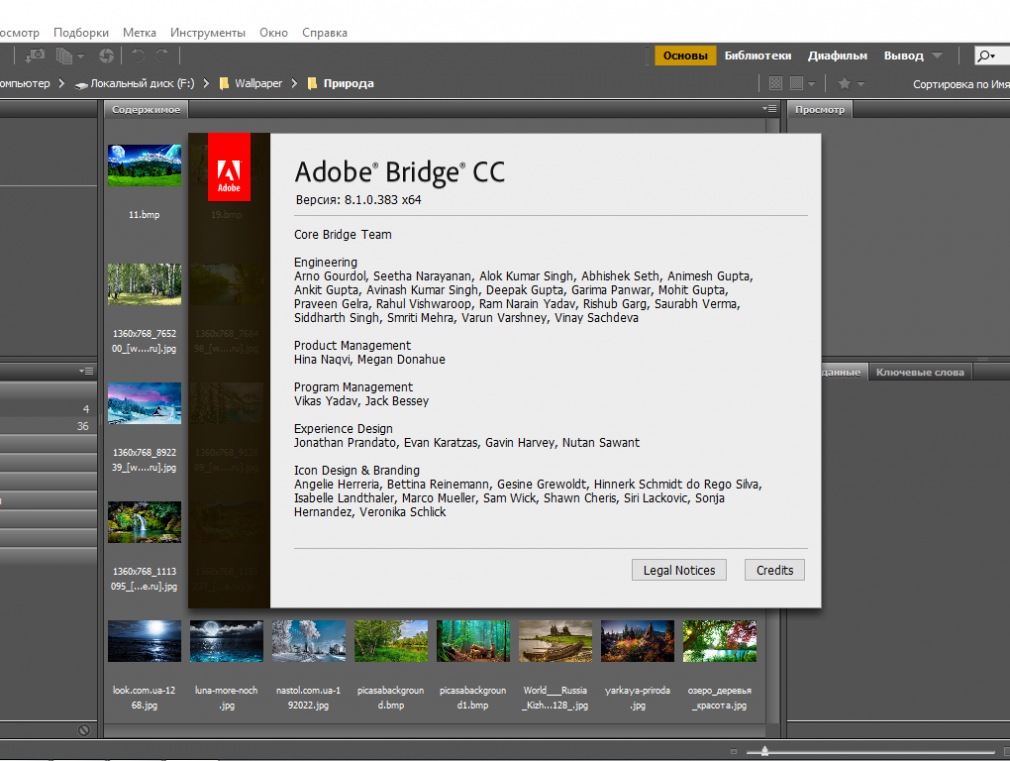Screen dimensions: 1010x761
Task: Select the luna-more-noch.jpg thumbnail
Action: pos(226,641)
